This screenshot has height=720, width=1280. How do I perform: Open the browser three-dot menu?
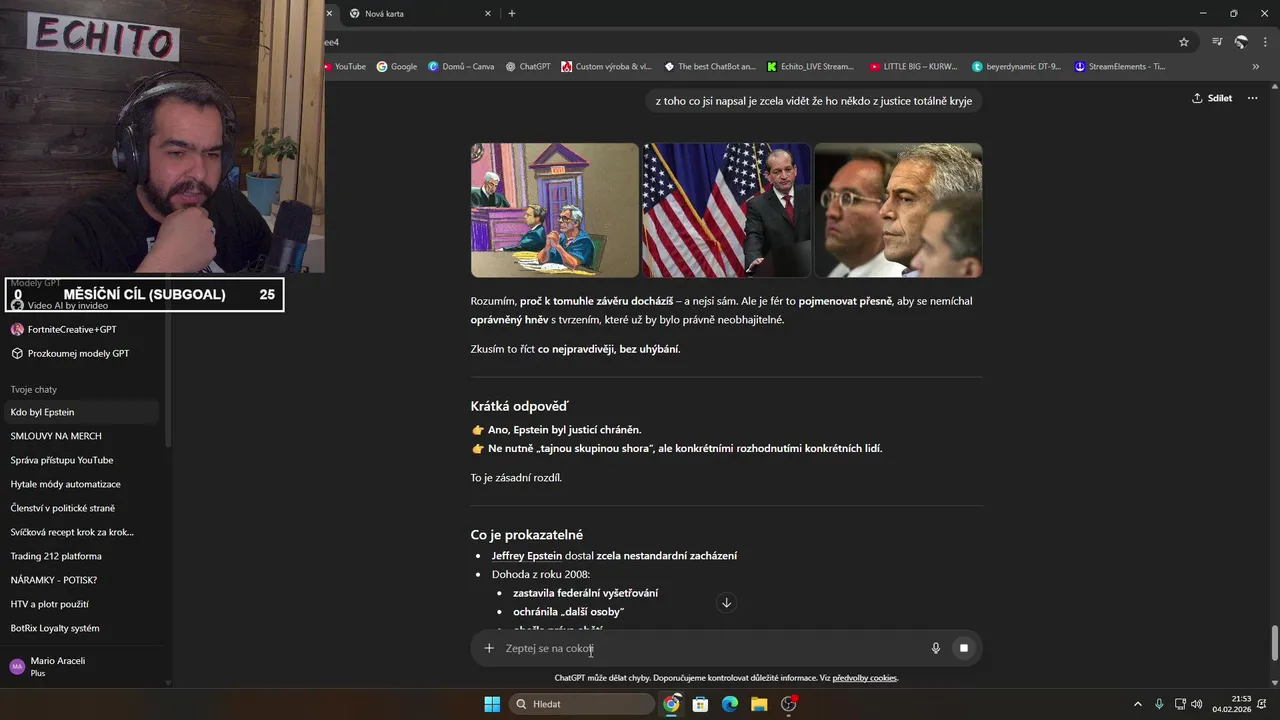(x=1265, y=42)
